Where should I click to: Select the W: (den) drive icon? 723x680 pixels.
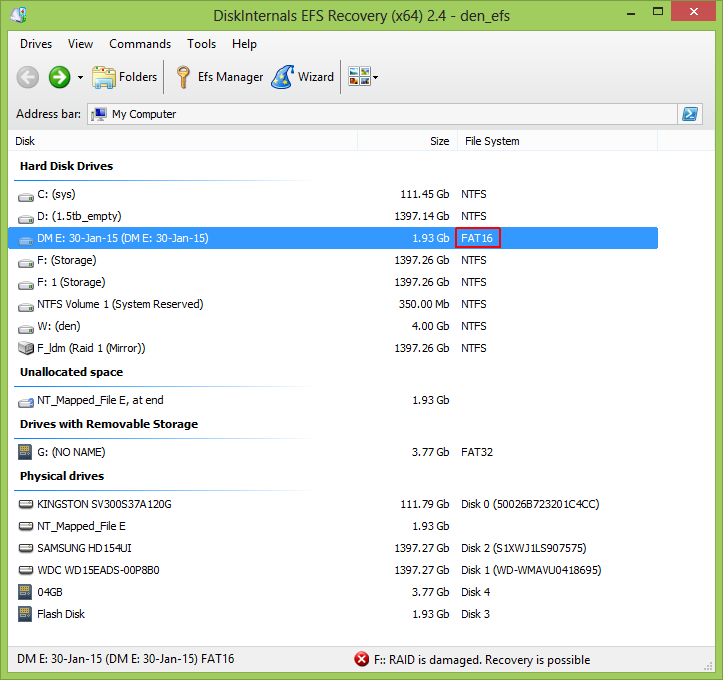click(x=26, y=329)
